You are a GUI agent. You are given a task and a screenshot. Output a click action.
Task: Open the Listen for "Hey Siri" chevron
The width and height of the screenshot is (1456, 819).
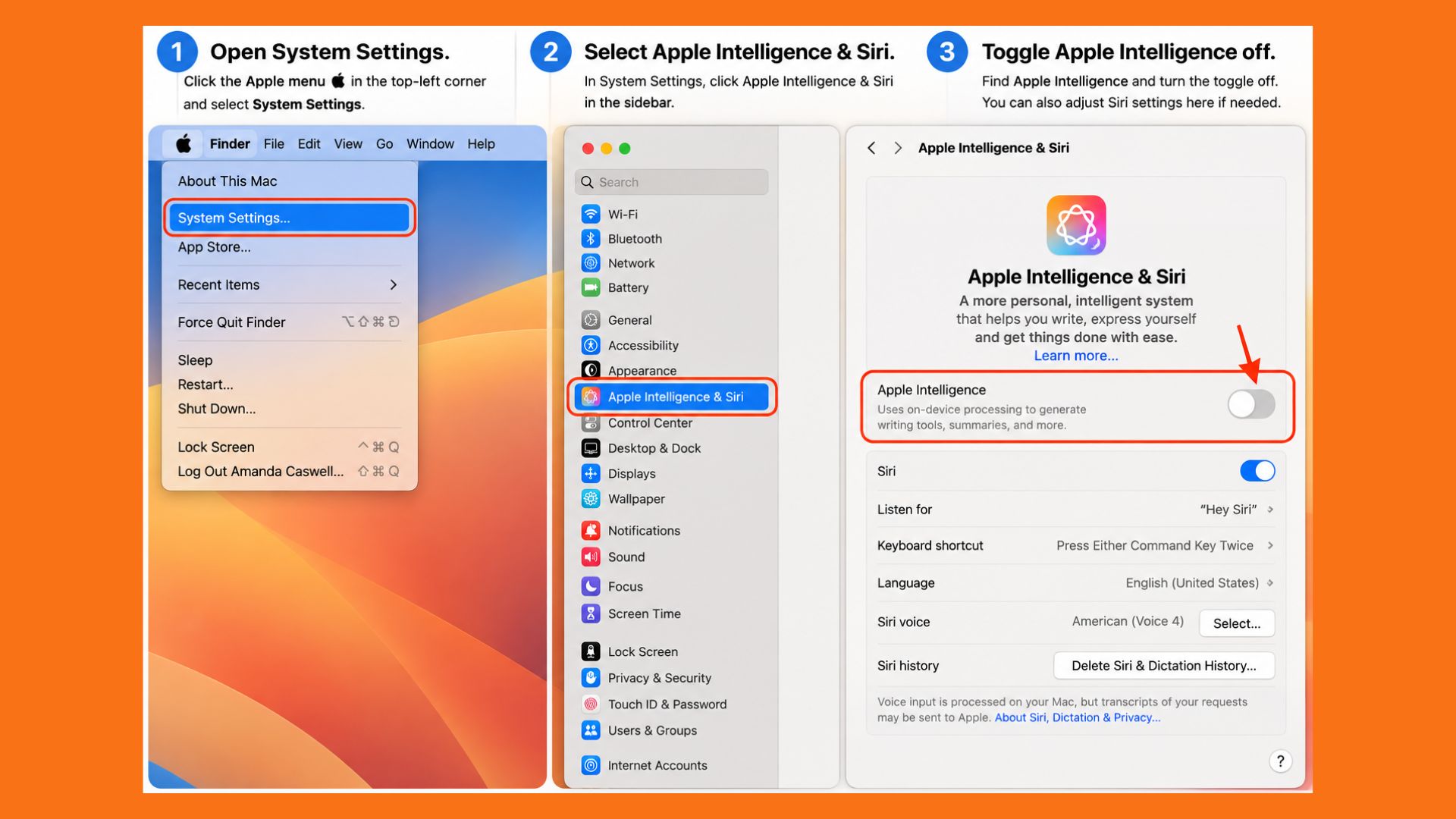click(x=1270, y=509)
